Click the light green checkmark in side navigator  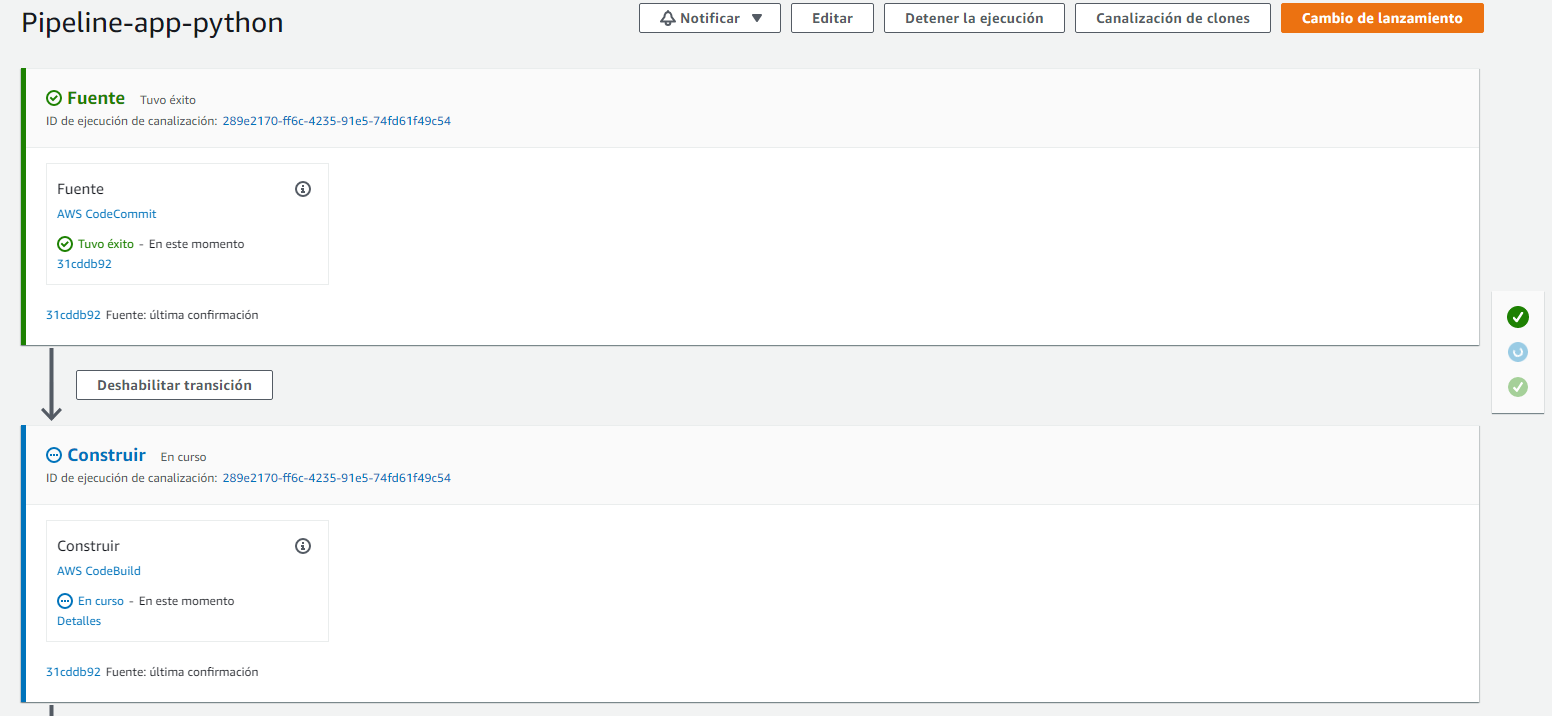1517,386
